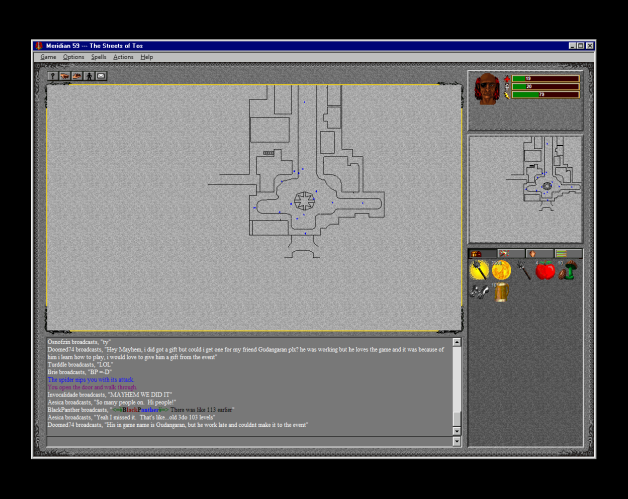The width and height of the screenshot is (628, 499).
Task: Click "MAYHEM WE DID IT" broadcast line
Action: 109,395
